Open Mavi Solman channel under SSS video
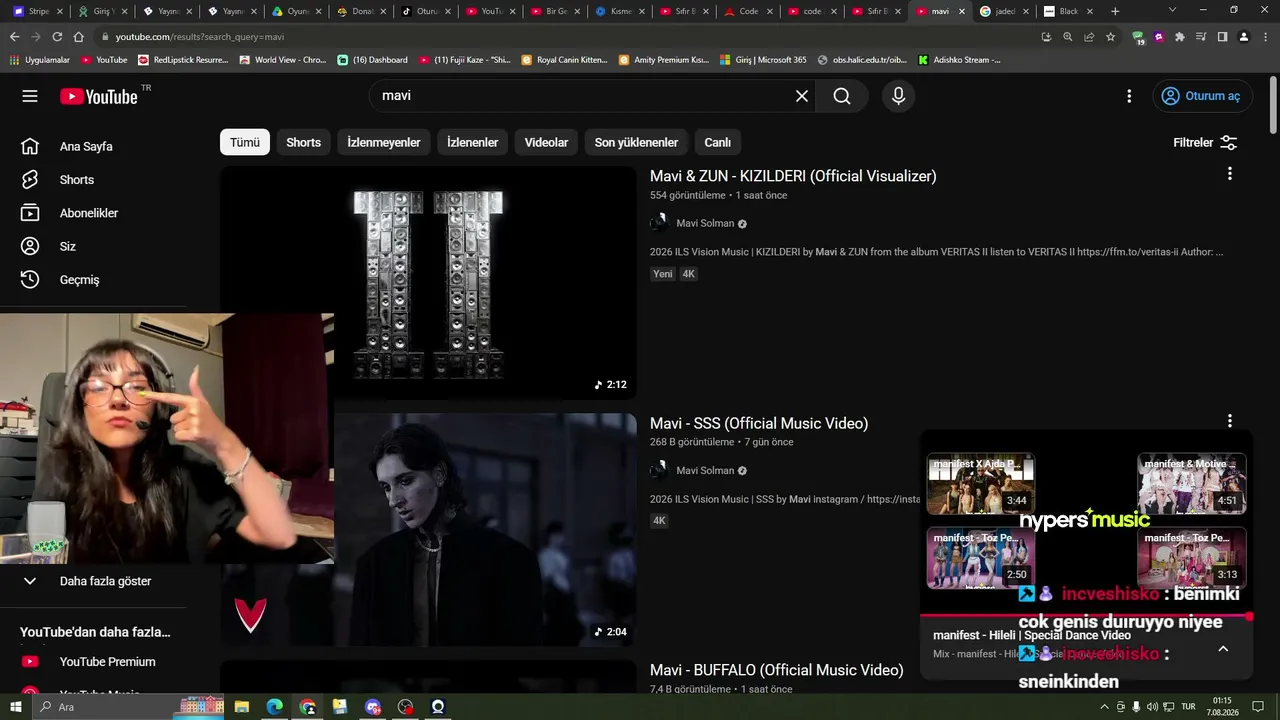This screenshot has width=1280, height=720. [x=705, y=470]
